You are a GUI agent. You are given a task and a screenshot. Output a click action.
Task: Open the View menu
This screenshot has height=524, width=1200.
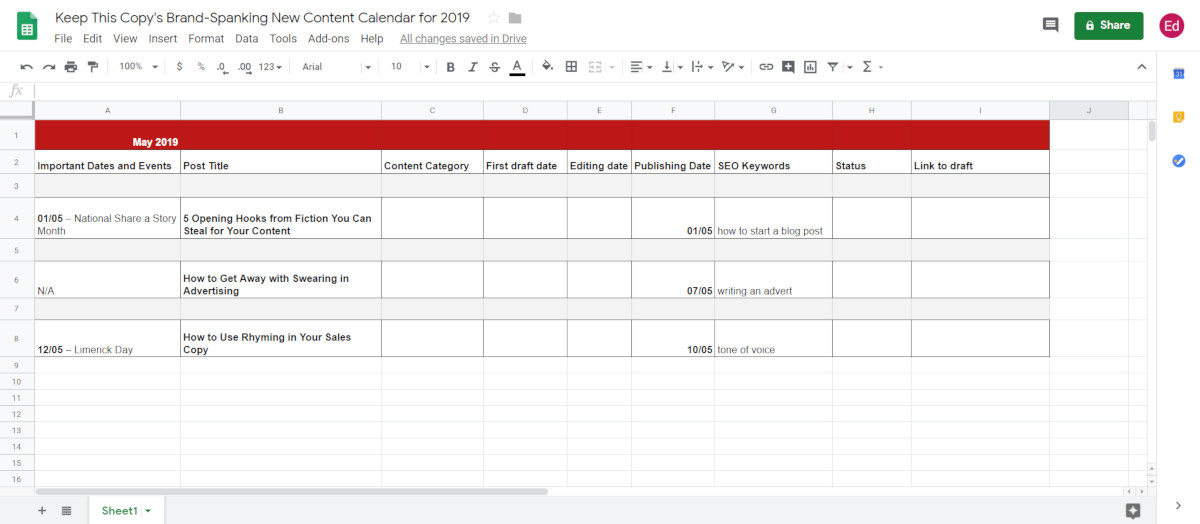click(125, 39)
